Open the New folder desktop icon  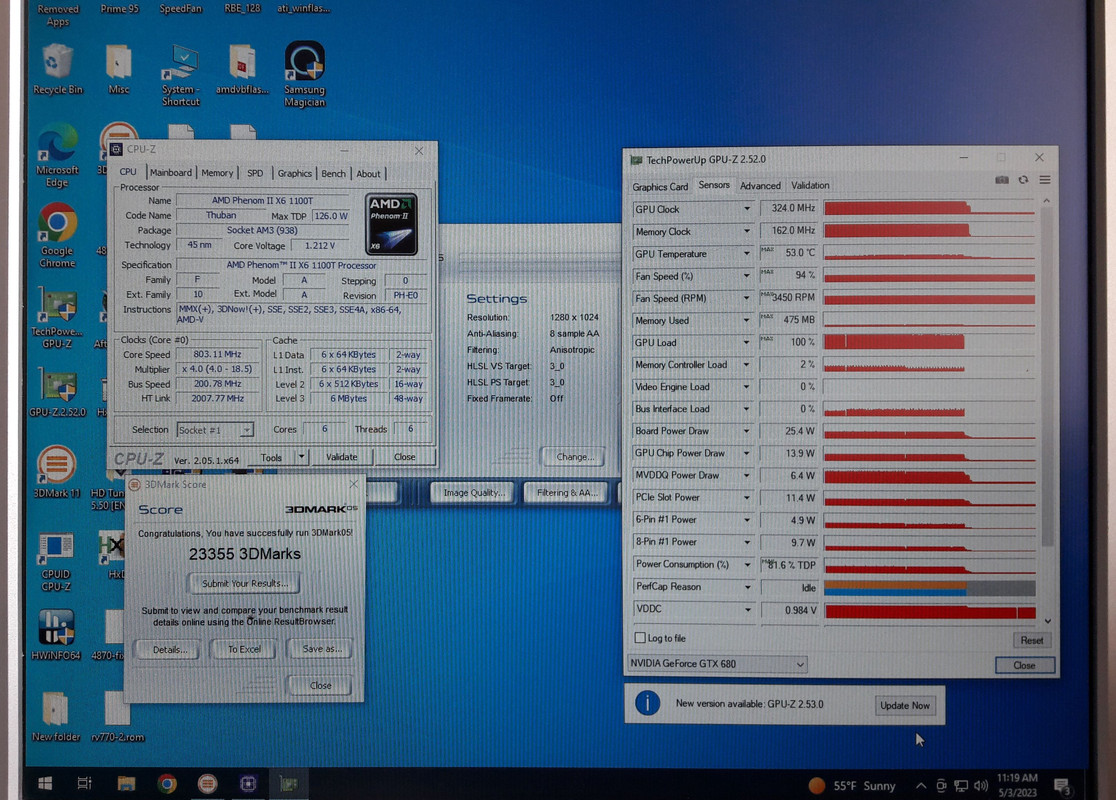coord(56,716)
